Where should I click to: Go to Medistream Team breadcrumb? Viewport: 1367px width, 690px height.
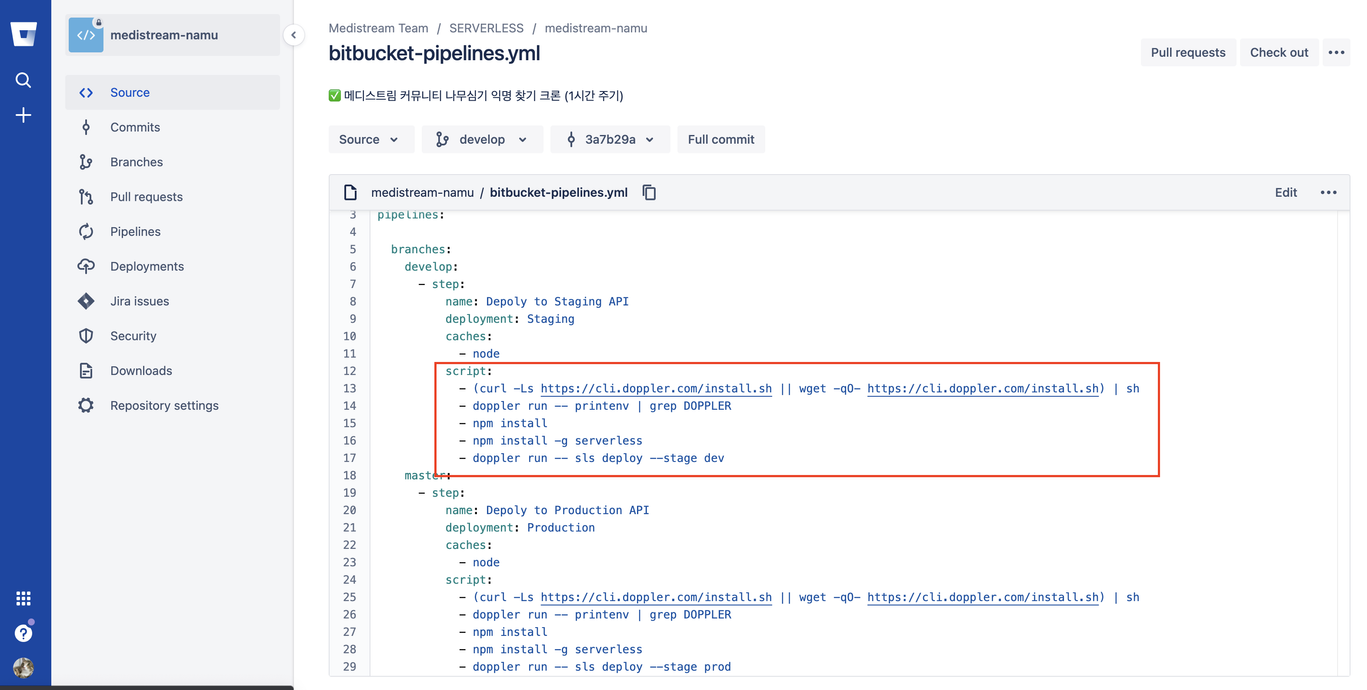pos(378,28)
